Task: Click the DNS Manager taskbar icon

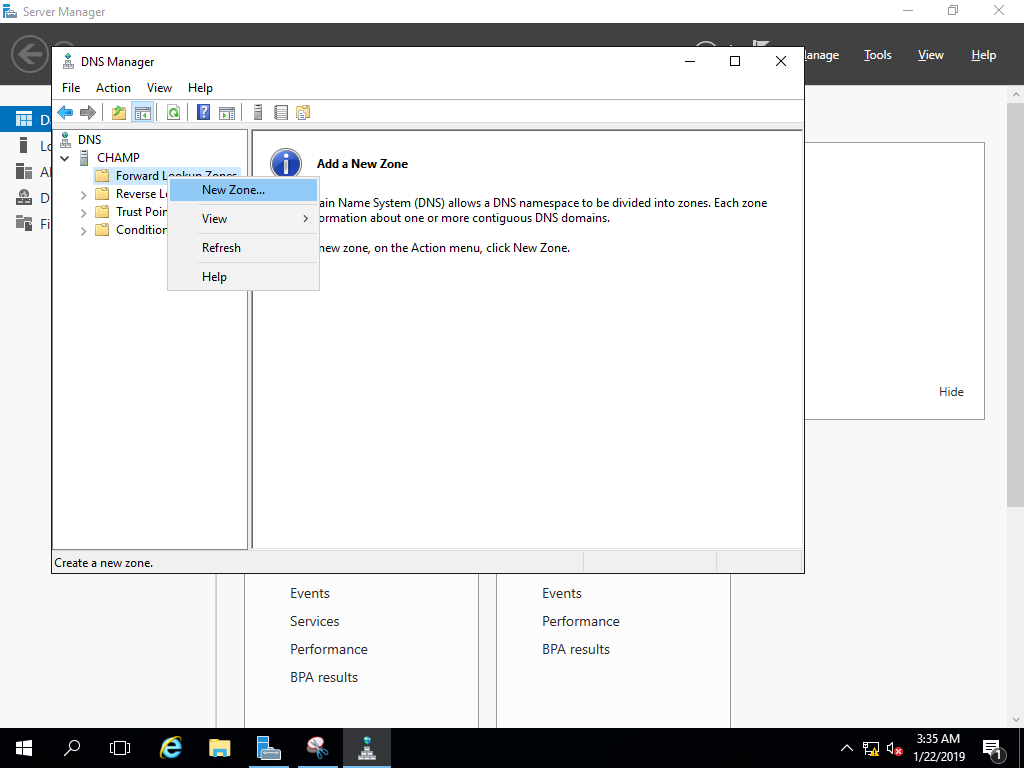Action: [366, 748]
